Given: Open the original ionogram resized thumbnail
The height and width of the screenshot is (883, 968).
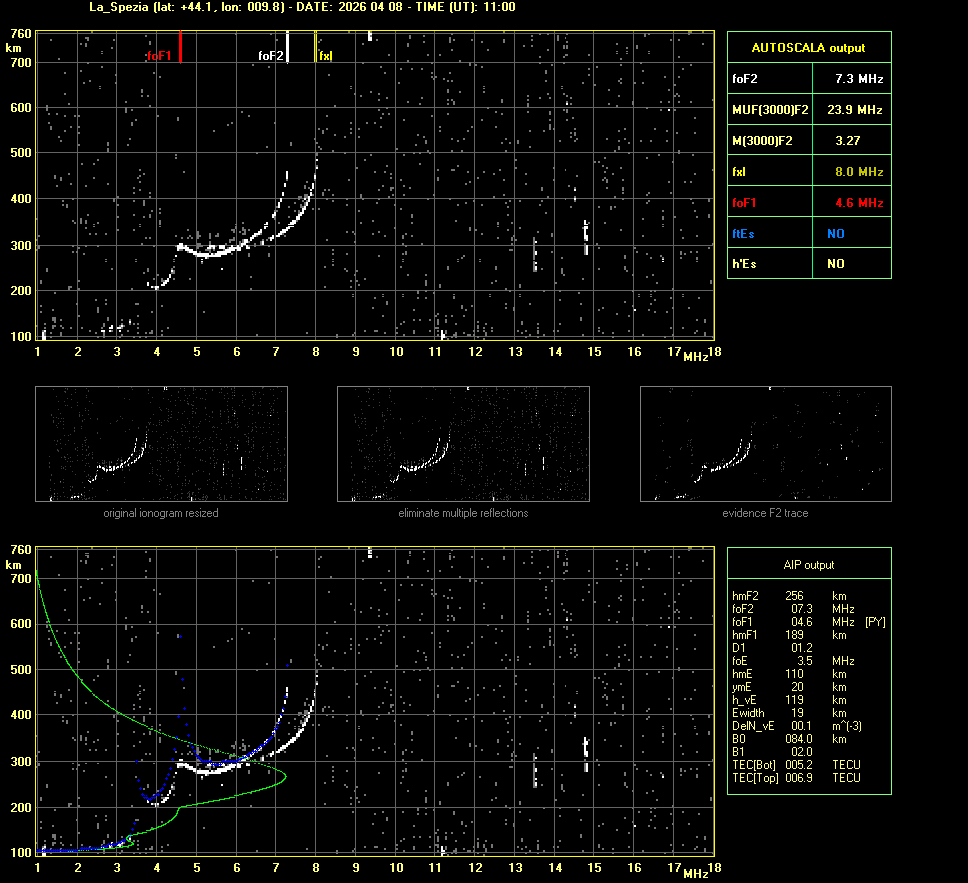Looking at the screenshot, I should [x=161, y=444].
